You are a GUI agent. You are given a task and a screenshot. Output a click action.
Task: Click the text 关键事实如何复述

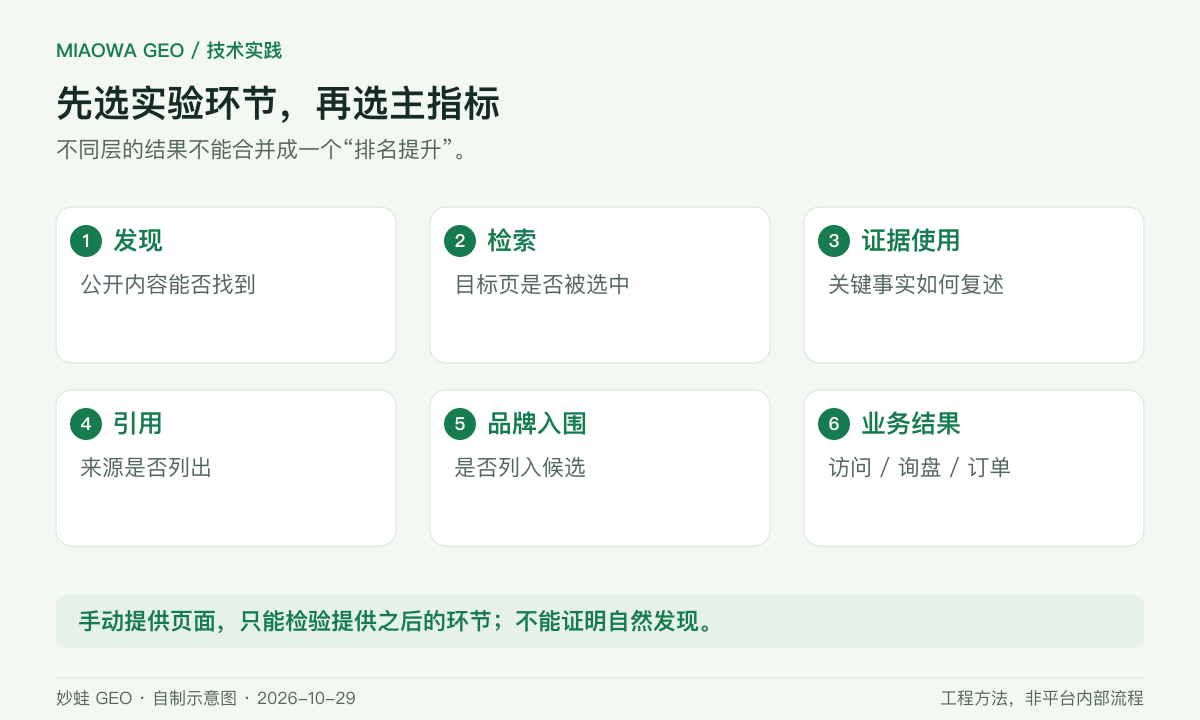[916, 285]
